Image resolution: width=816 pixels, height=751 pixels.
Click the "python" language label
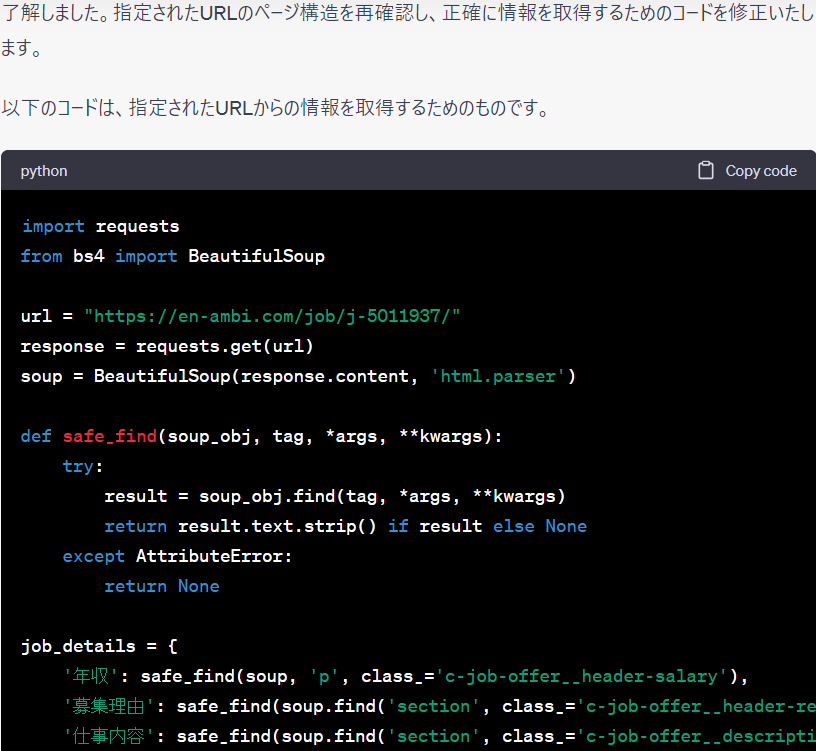(44, 171)
